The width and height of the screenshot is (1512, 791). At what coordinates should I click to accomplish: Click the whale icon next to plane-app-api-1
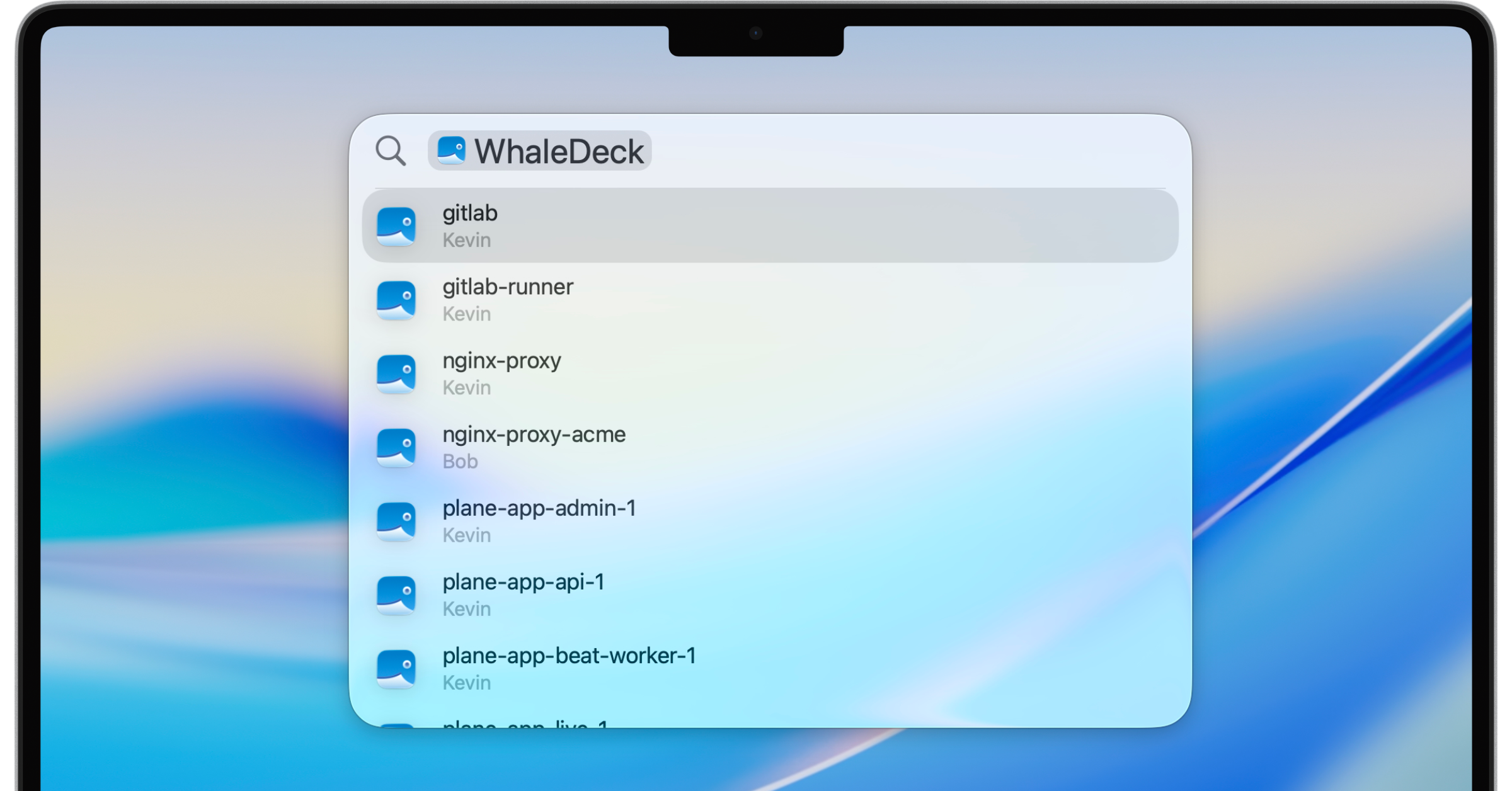(396, 595)
